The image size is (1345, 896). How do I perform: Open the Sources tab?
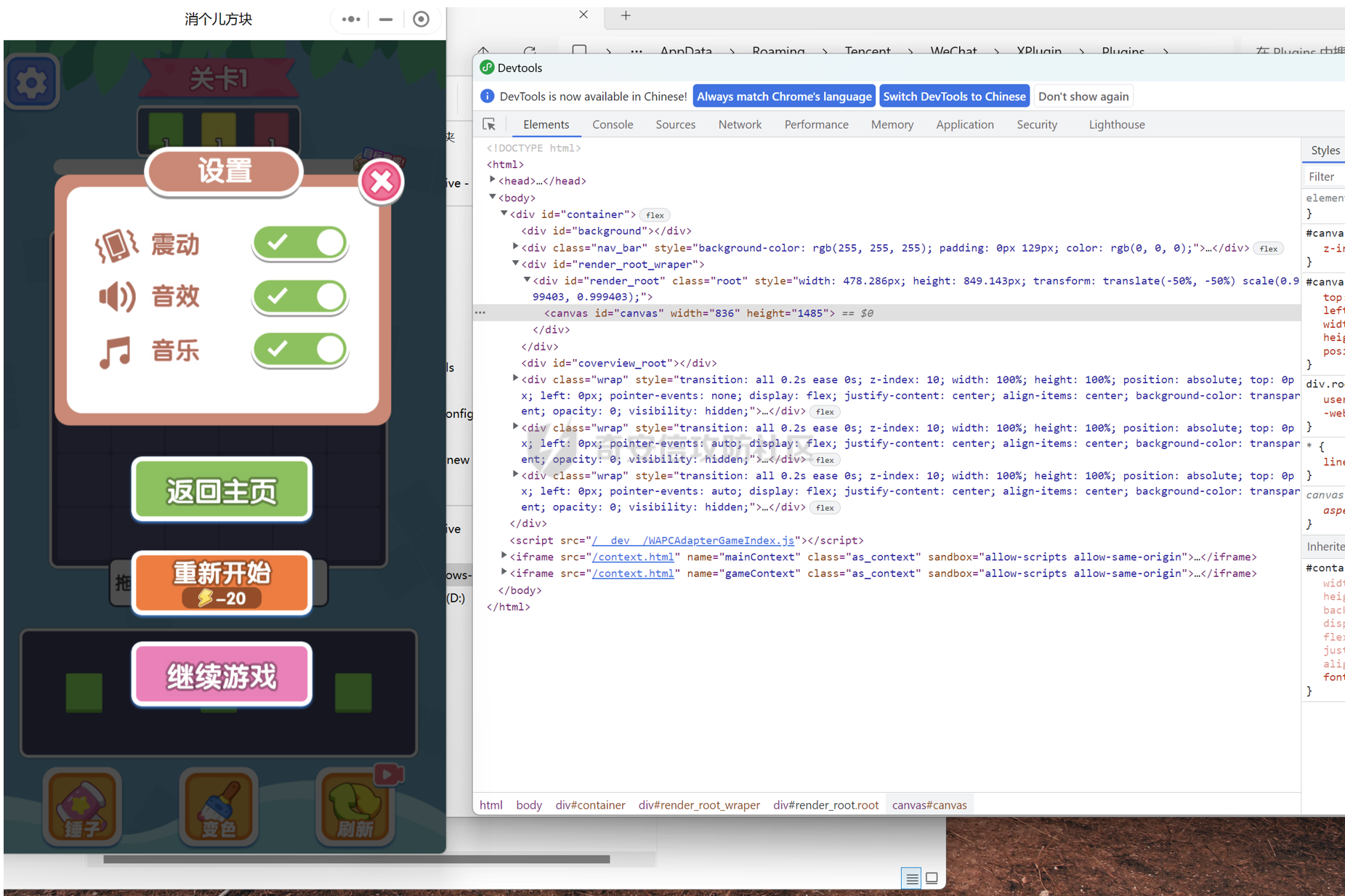point(675,124)
